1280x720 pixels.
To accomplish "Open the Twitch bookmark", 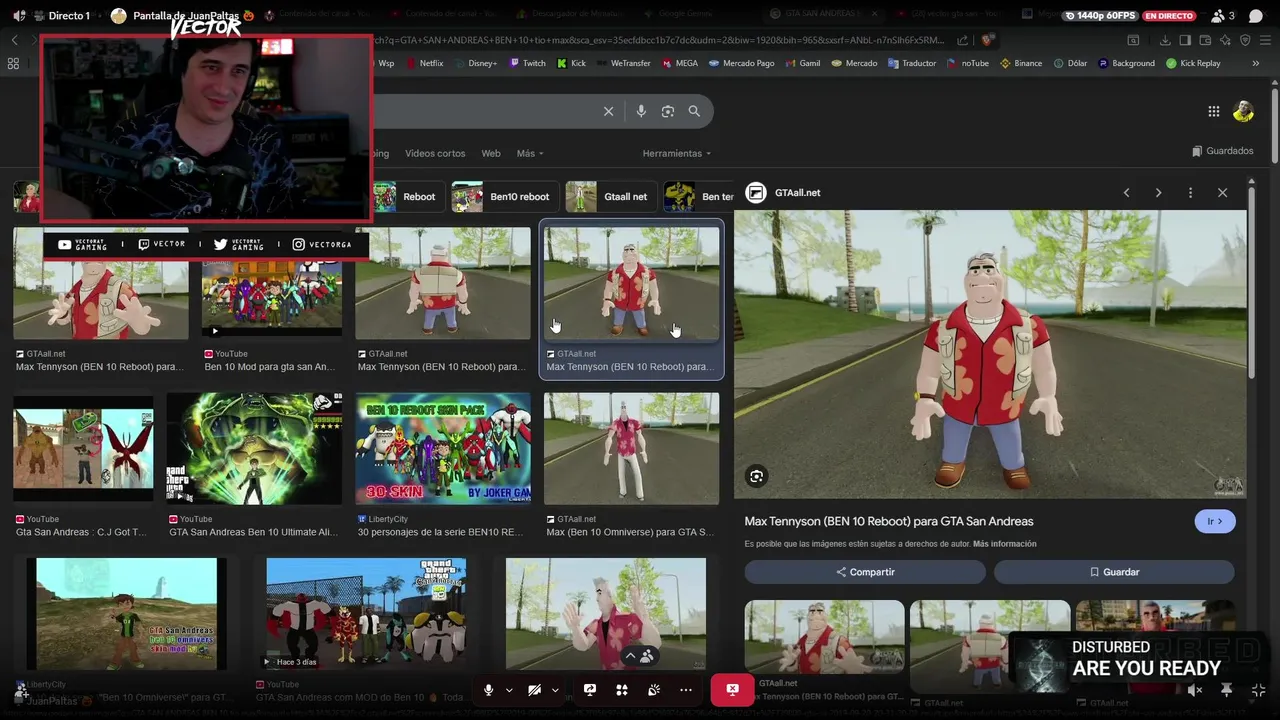I will tap(528, 63).
